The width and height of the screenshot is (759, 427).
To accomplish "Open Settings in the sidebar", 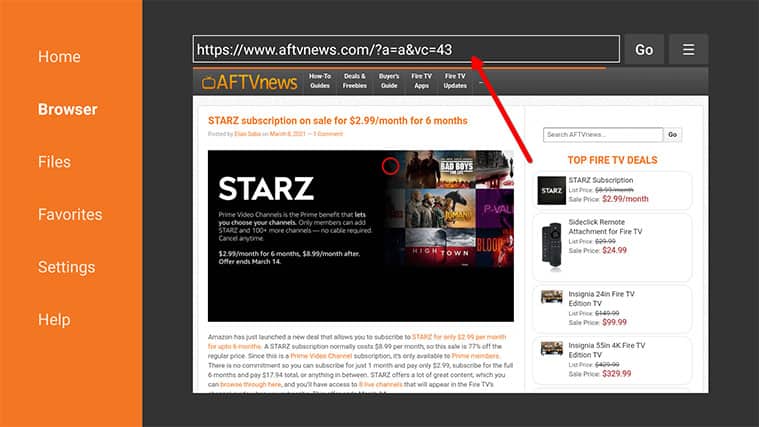I will coord(66,267).
